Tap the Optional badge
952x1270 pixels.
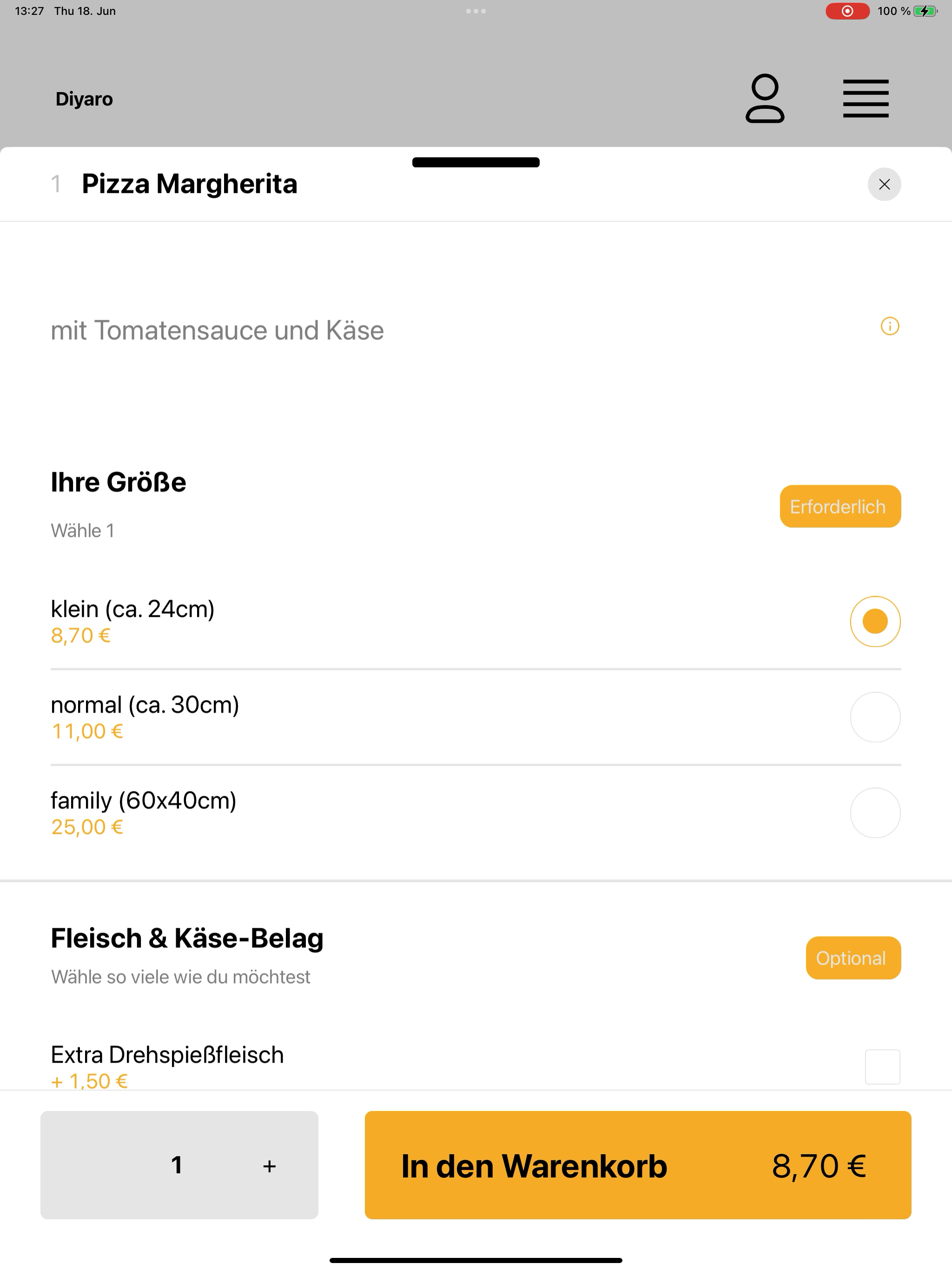tap(853, 958)
